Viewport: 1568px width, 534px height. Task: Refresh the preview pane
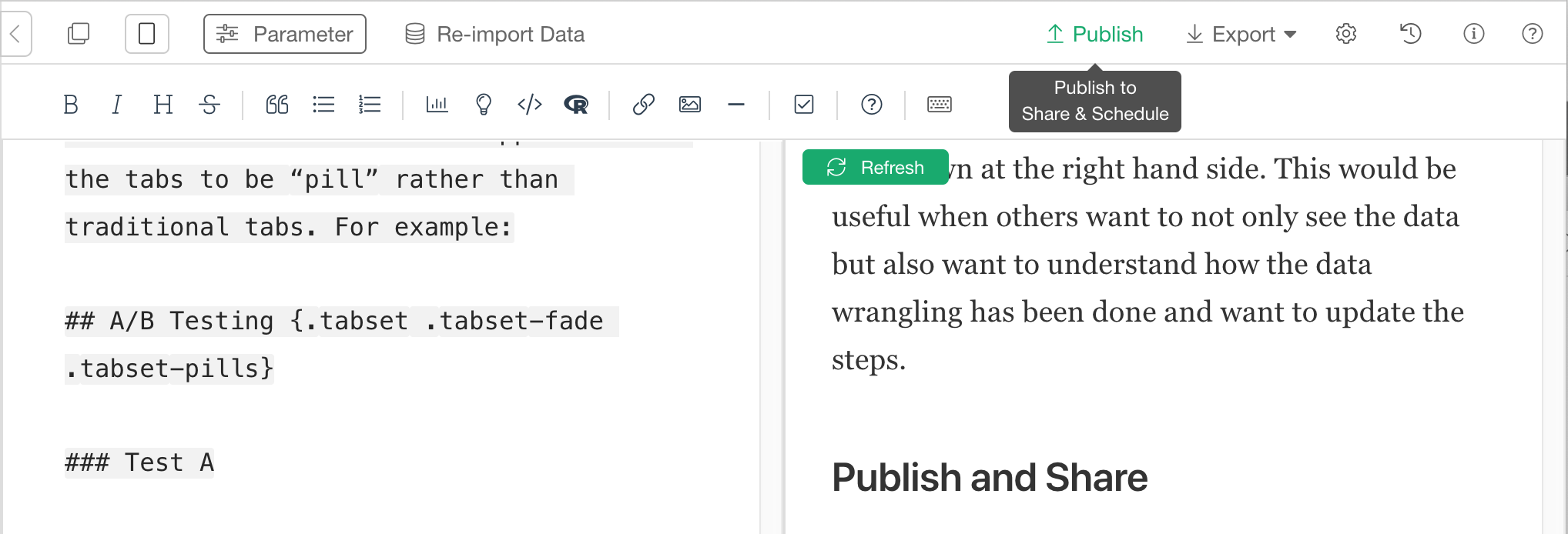pyautogui.click(x=876, y=167)
